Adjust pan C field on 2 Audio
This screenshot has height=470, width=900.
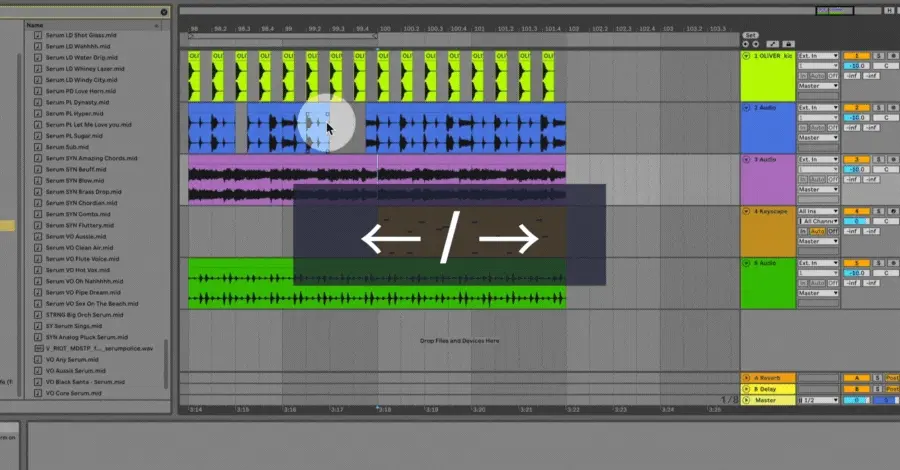(x=886, y=118)
